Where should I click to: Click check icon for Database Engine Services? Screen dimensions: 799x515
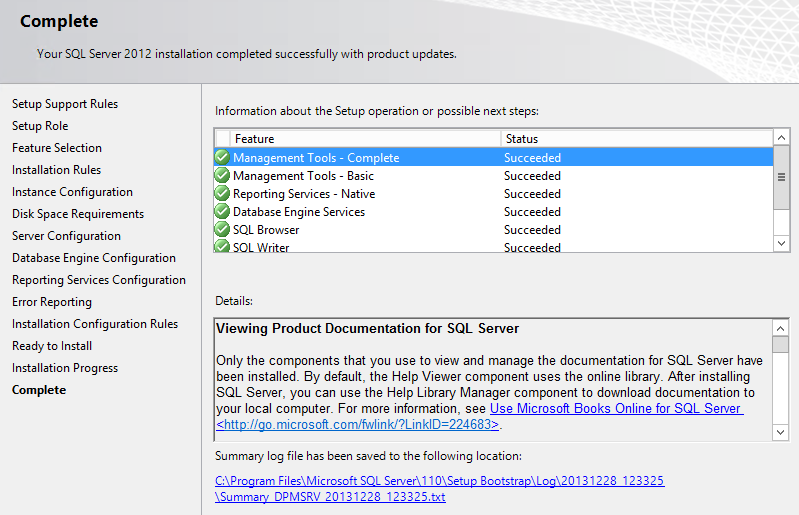(x=222, y=211)
